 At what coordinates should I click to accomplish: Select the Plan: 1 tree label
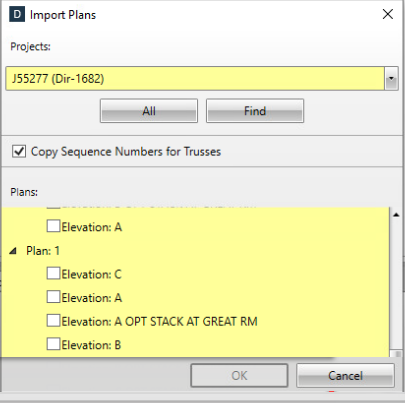(43, 251)
